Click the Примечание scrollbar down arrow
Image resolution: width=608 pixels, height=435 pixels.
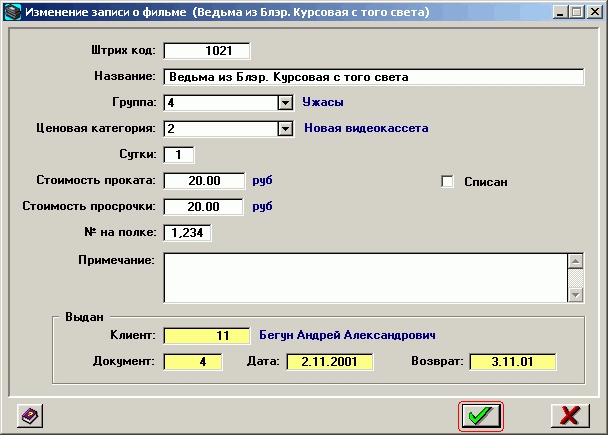pyautogui.click(x=575, y=295)
